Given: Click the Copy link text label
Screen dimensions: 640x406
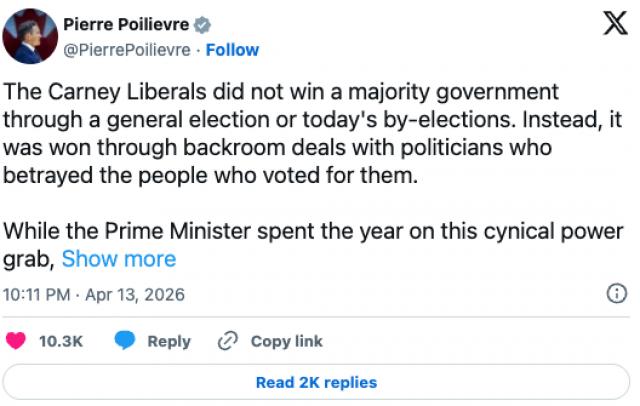Looking at the screenshot, I should click(x=286, y=341).
